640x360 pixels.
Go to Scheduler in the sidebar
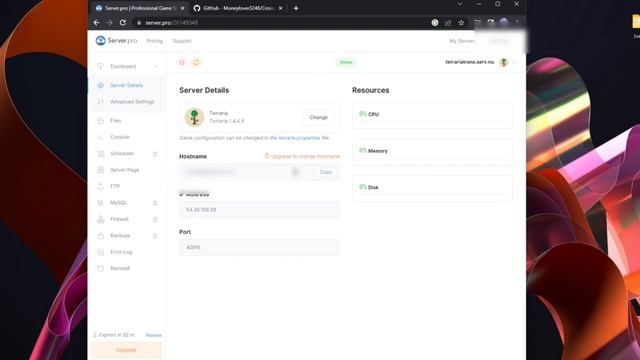tap(122, 153)
